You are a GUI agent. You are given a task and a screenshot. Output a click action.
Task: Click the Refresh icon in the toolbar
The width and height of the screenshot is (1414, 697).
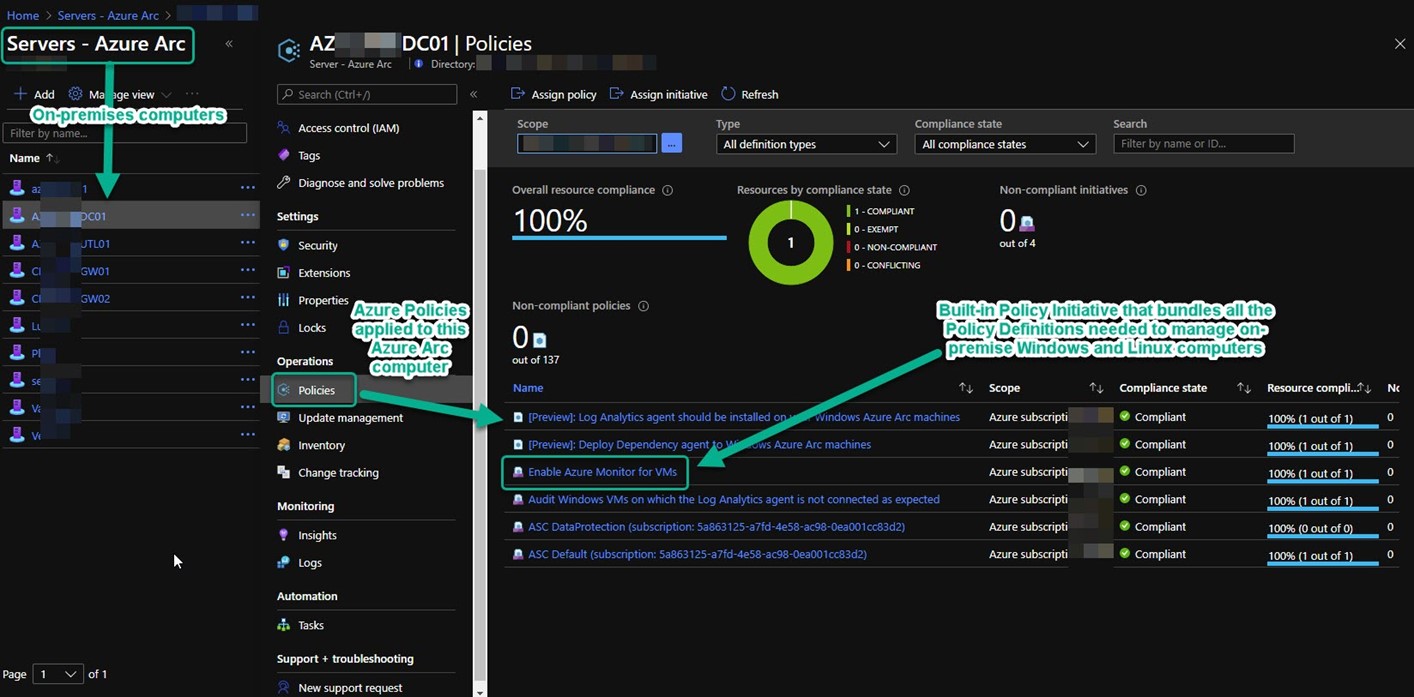pos(728,94)
